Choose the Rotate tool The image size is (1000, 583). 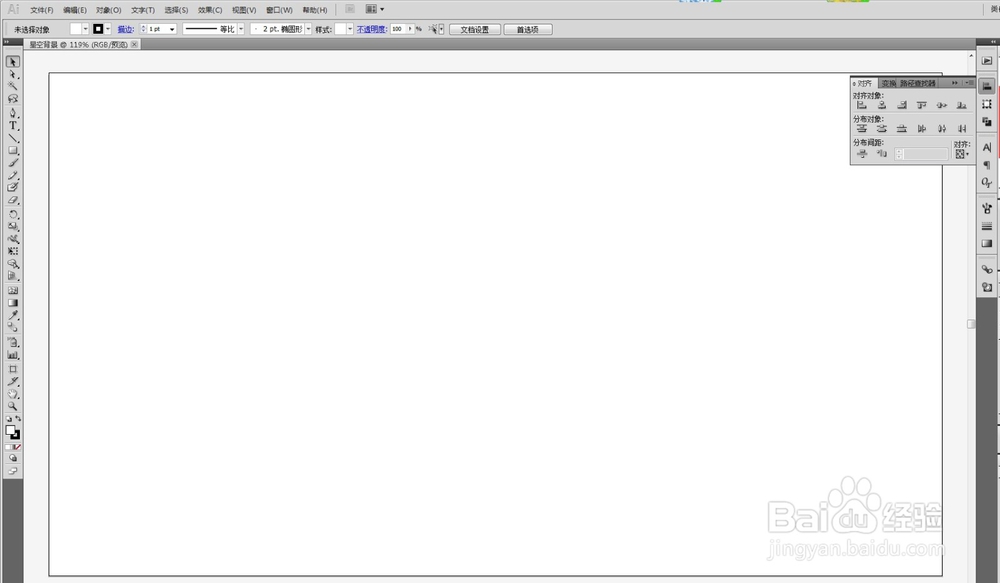(x=13, y=214)
